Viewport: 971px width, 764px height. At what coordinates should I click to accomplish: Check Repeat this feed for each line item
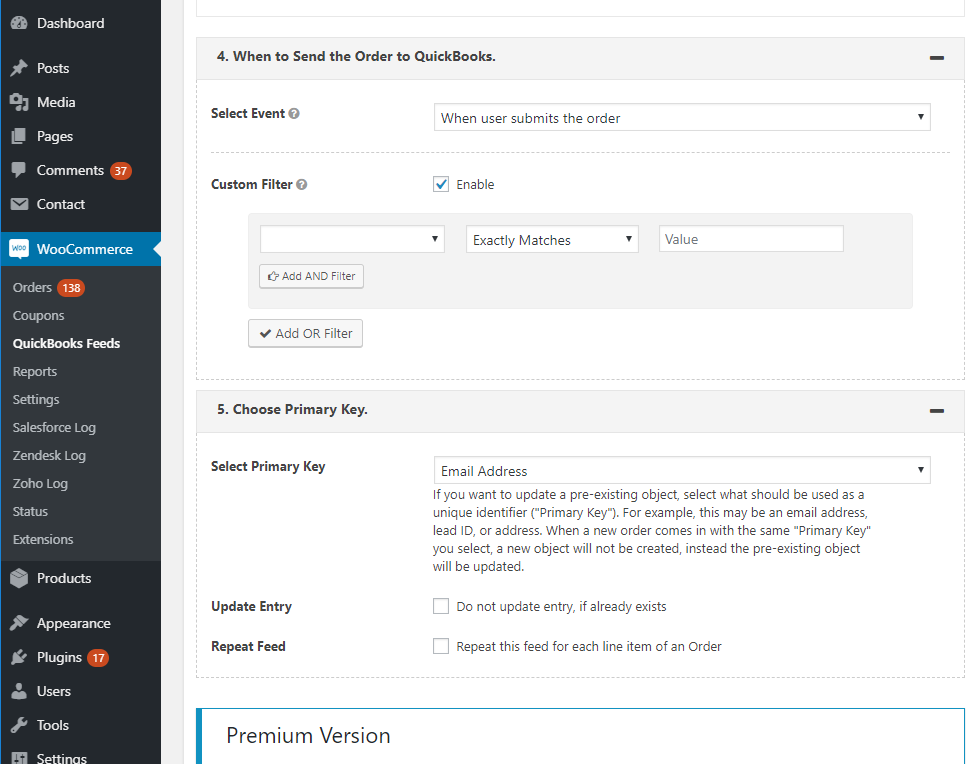441,646
